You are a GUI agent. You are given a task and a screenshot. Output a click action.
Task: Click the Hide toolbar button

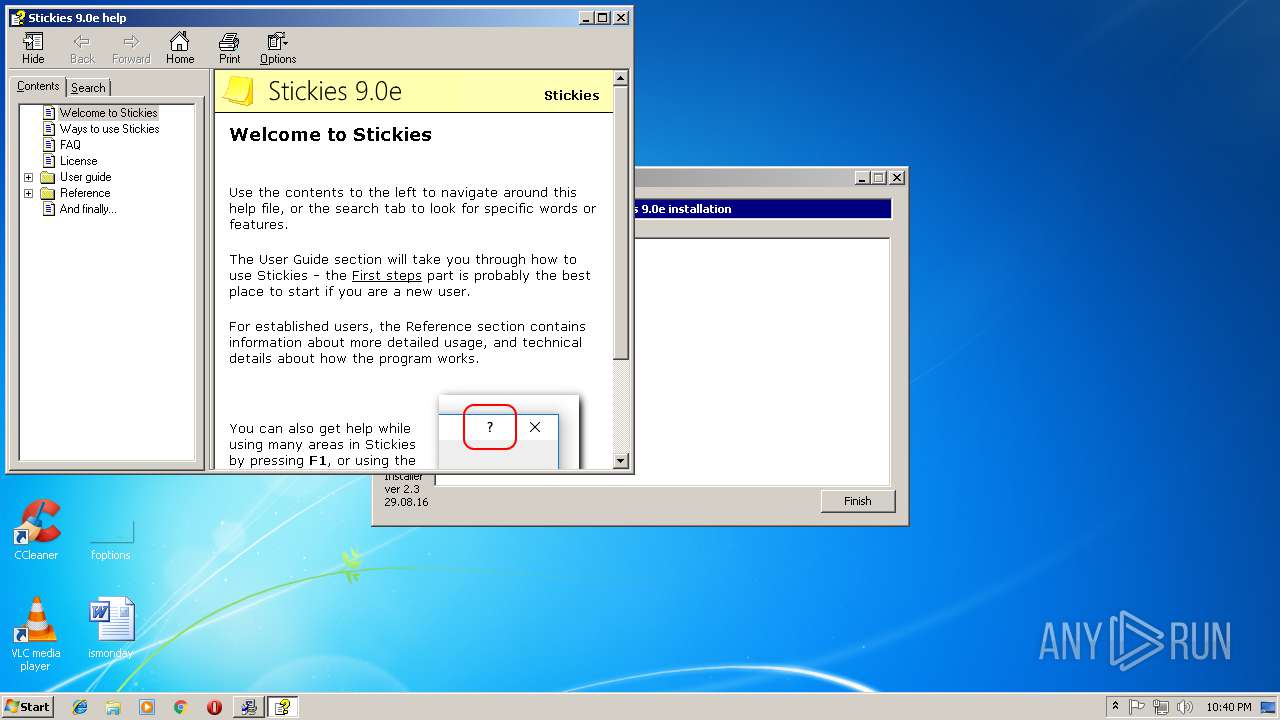pos(33,48)
